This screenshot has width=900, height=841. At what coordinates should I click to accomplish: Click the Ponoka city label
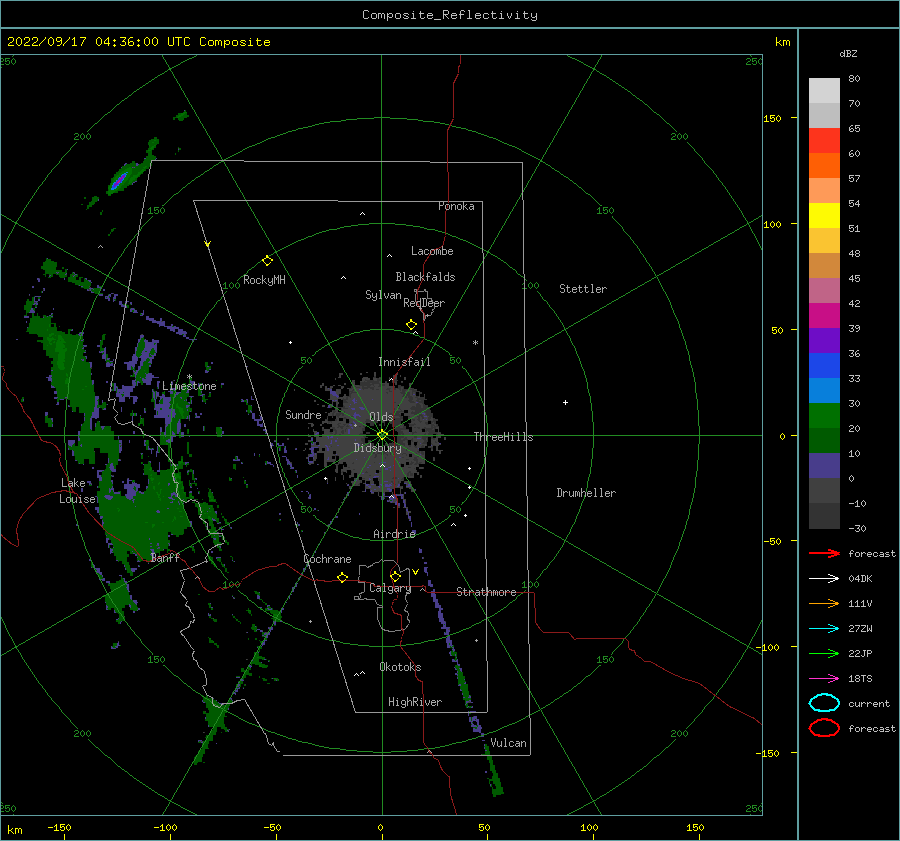[456, 206]
